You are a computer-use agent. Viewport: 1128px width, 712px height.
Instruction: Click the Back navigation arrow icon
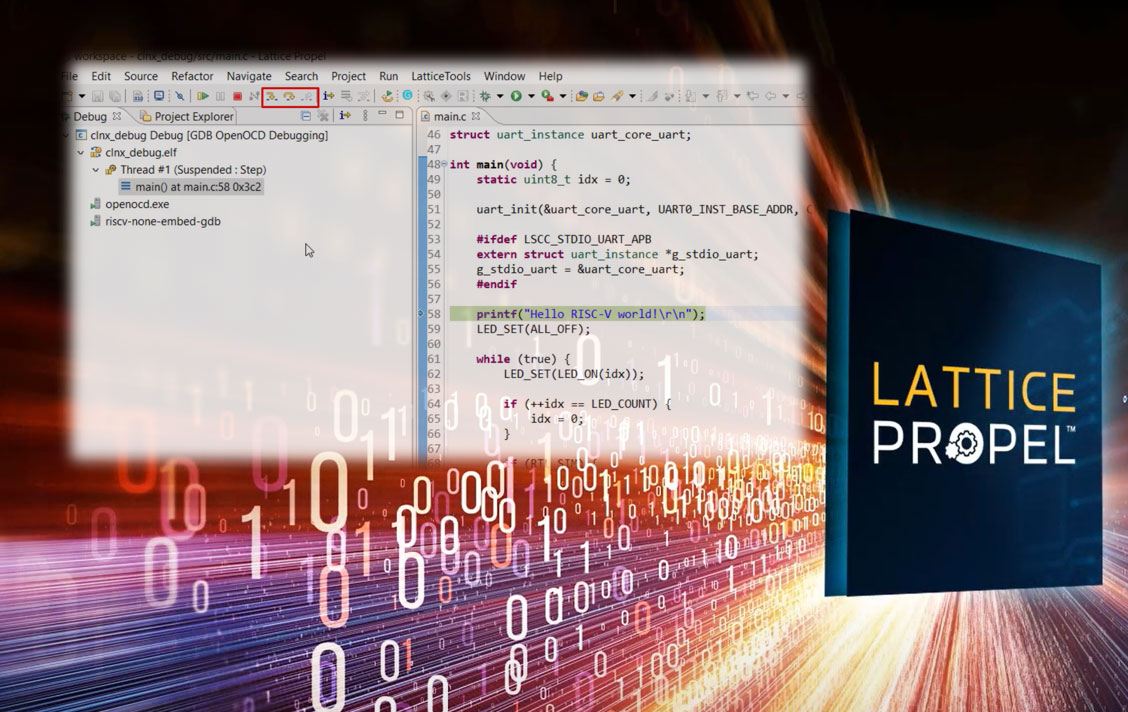pos(770,96)
